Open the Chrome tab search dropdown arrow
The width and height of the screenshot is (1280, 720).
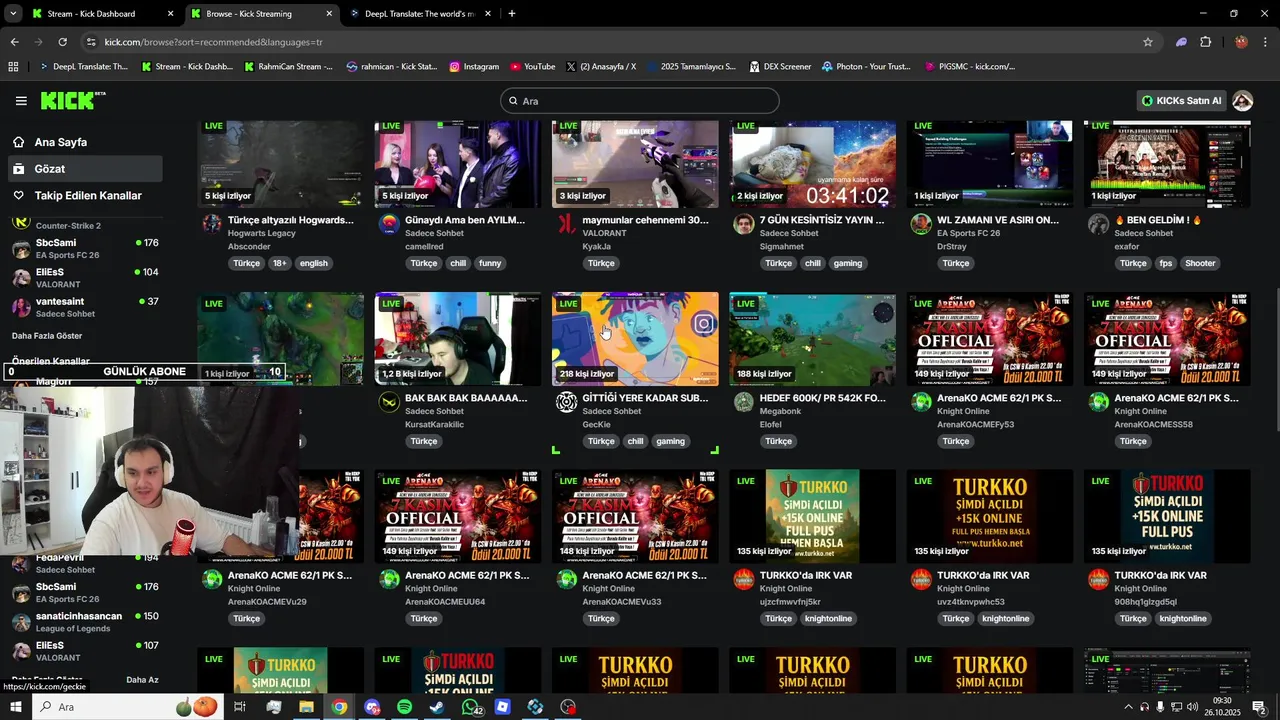13,14
